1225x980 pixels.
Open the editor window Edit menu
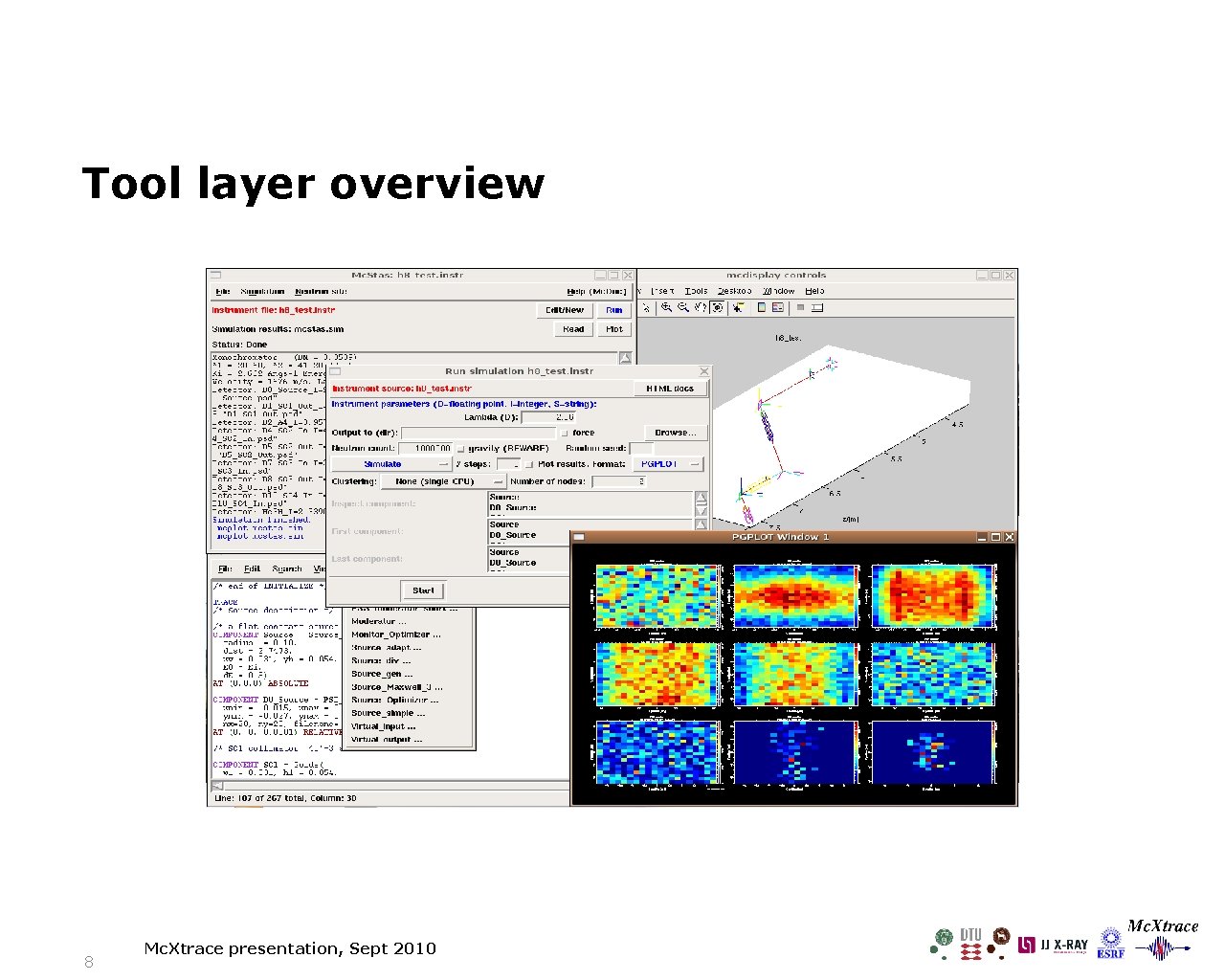[252, 568]
